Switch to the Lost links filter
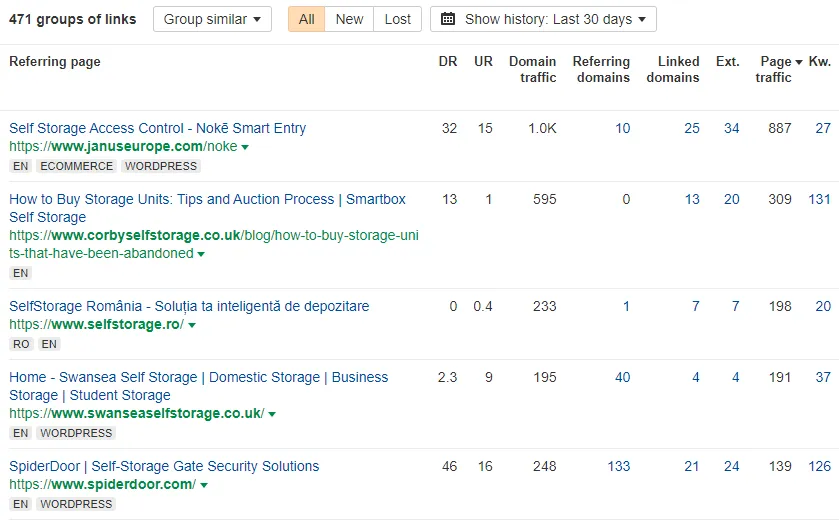The width and height of the screenshot is (839, 525). point(398,19)
